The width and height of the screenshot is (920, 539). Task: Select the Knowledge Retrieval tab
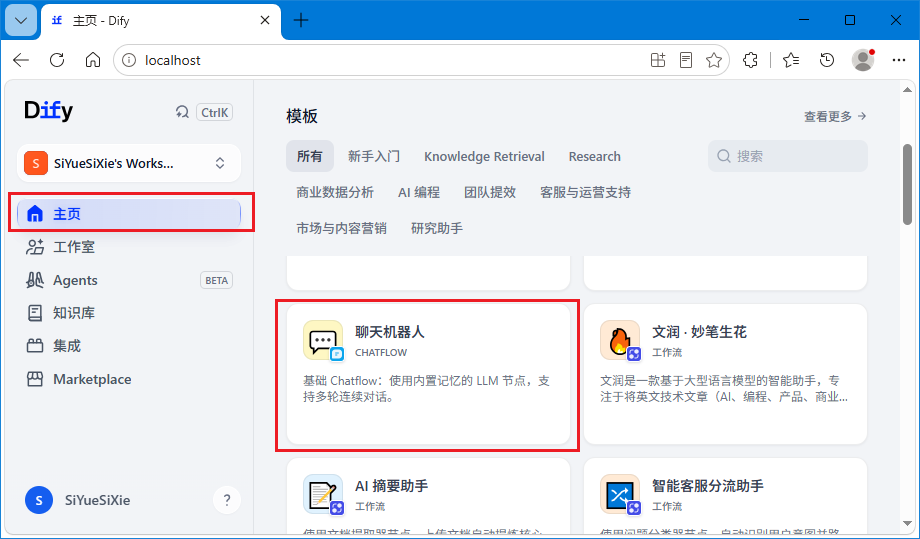(x=484, y=157)
